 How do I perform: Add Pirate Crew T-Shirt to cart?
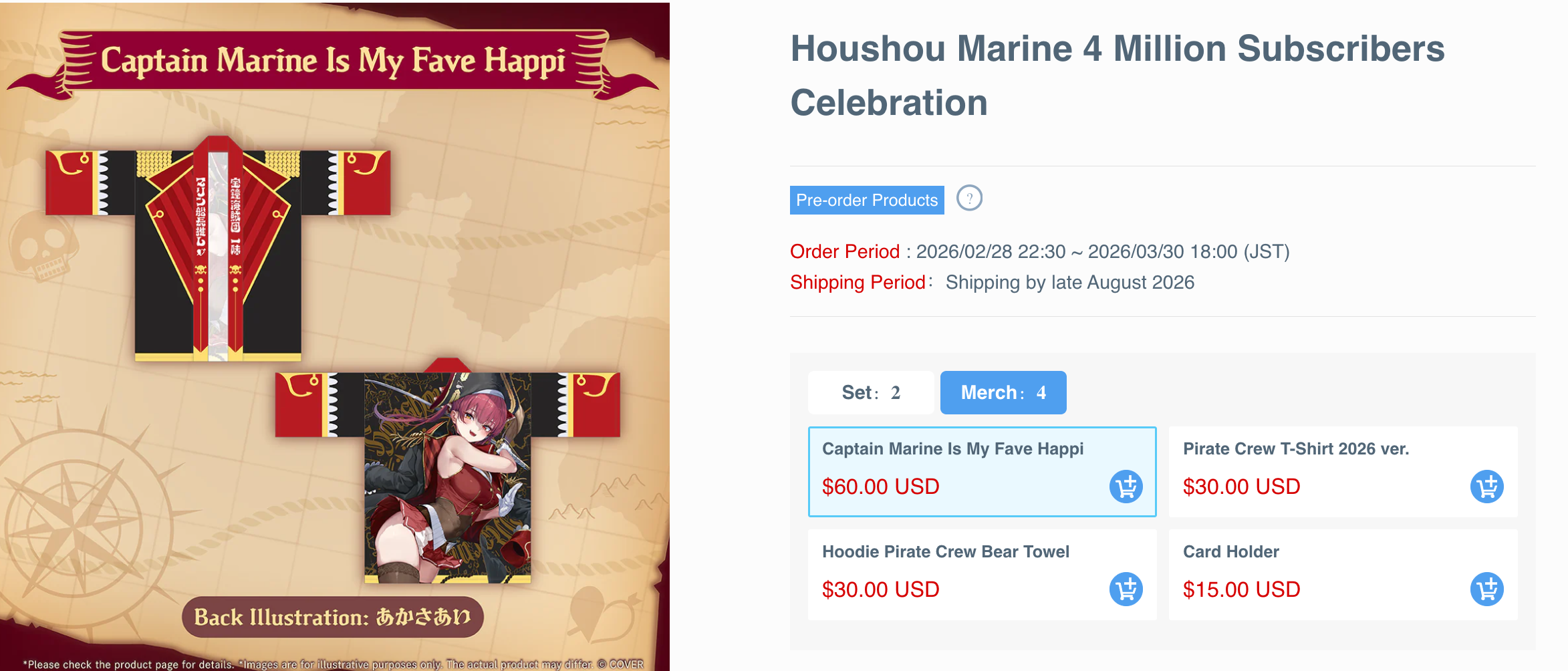coord(1487,487)
